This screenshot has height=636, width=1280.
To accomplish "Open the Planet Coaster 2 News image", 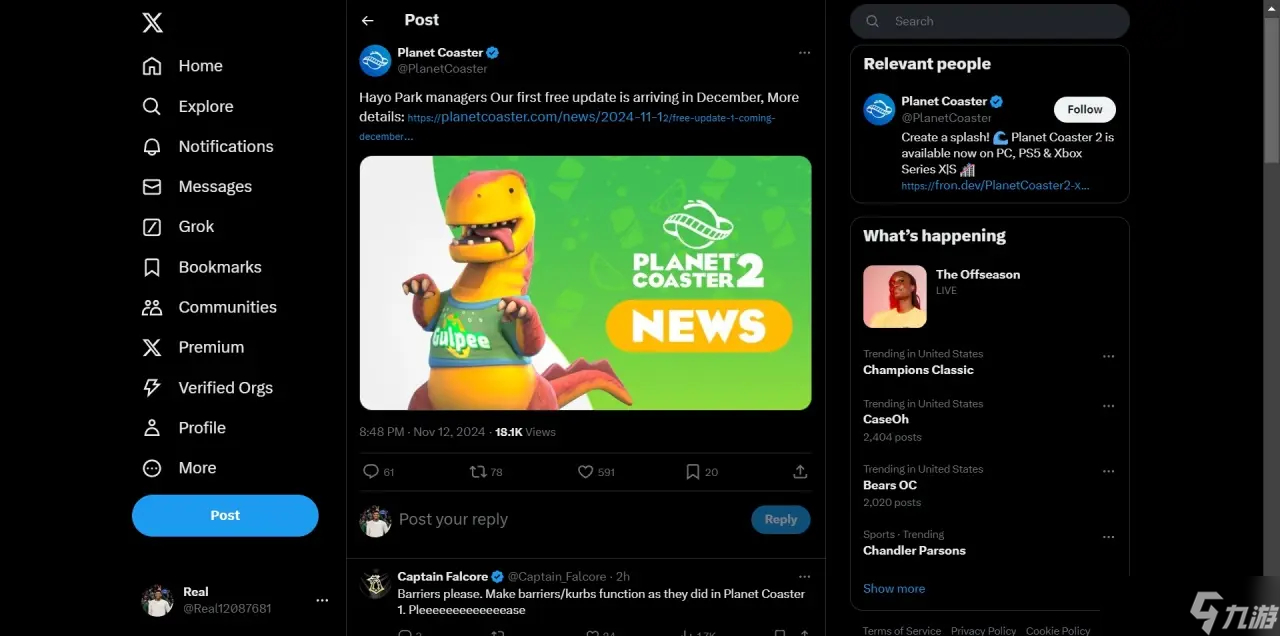I will (585, 282).
